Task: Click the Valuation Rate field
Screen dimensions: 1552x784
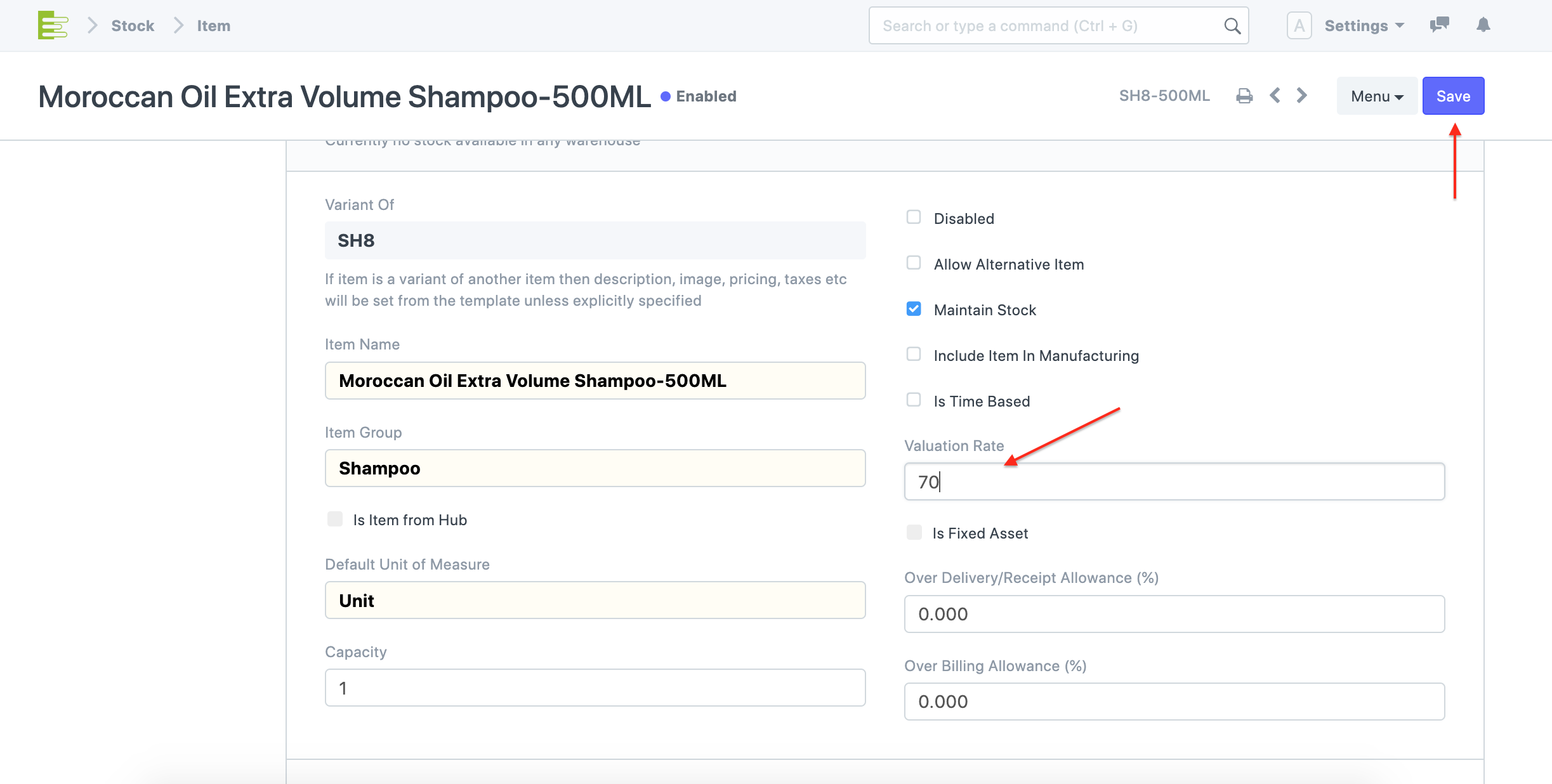Action: coord(1174,481)
